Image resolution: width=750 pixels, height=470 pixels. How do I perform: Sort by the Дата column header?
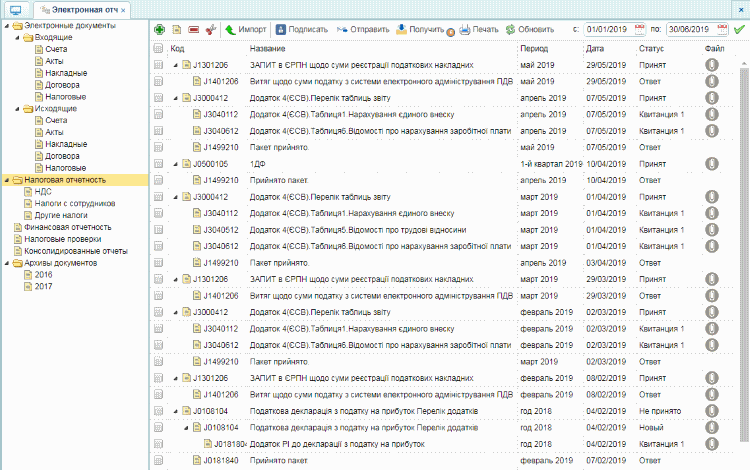tap(595, 49)
